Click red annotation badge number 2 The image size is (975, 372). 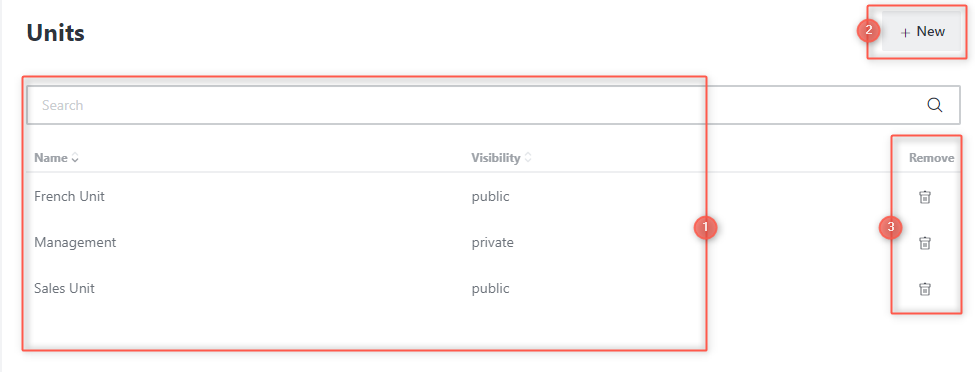(869, 30)
